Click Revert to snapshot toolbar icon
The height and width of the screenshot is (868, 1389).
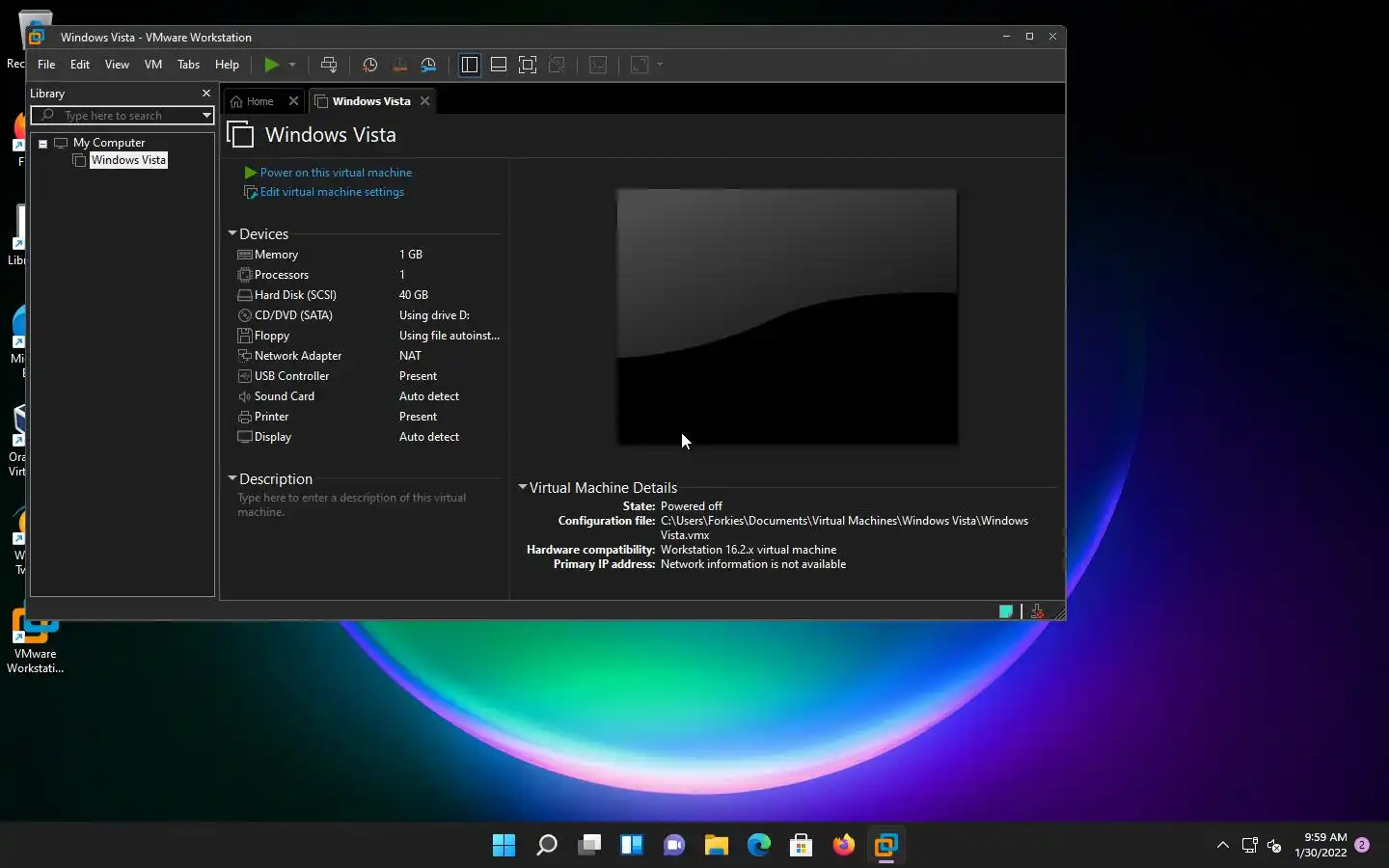(399, 65)
